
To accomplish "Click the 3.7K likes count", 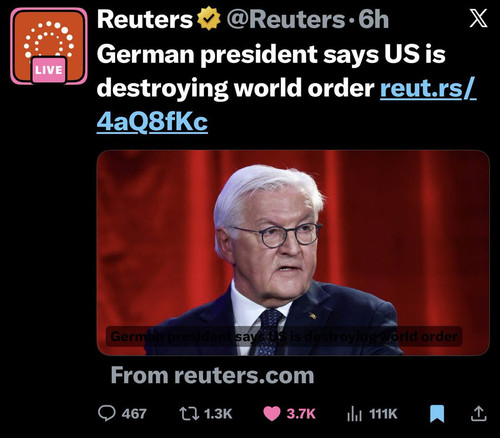I will 301,414.
